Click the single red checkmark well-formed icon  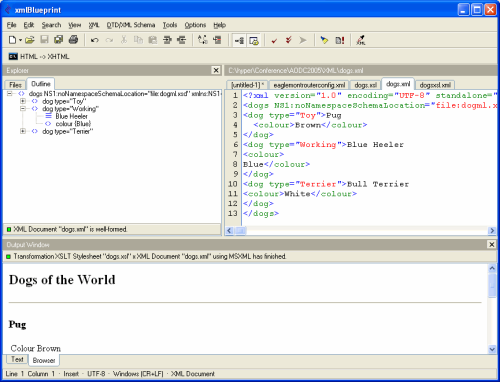point(274,41)
